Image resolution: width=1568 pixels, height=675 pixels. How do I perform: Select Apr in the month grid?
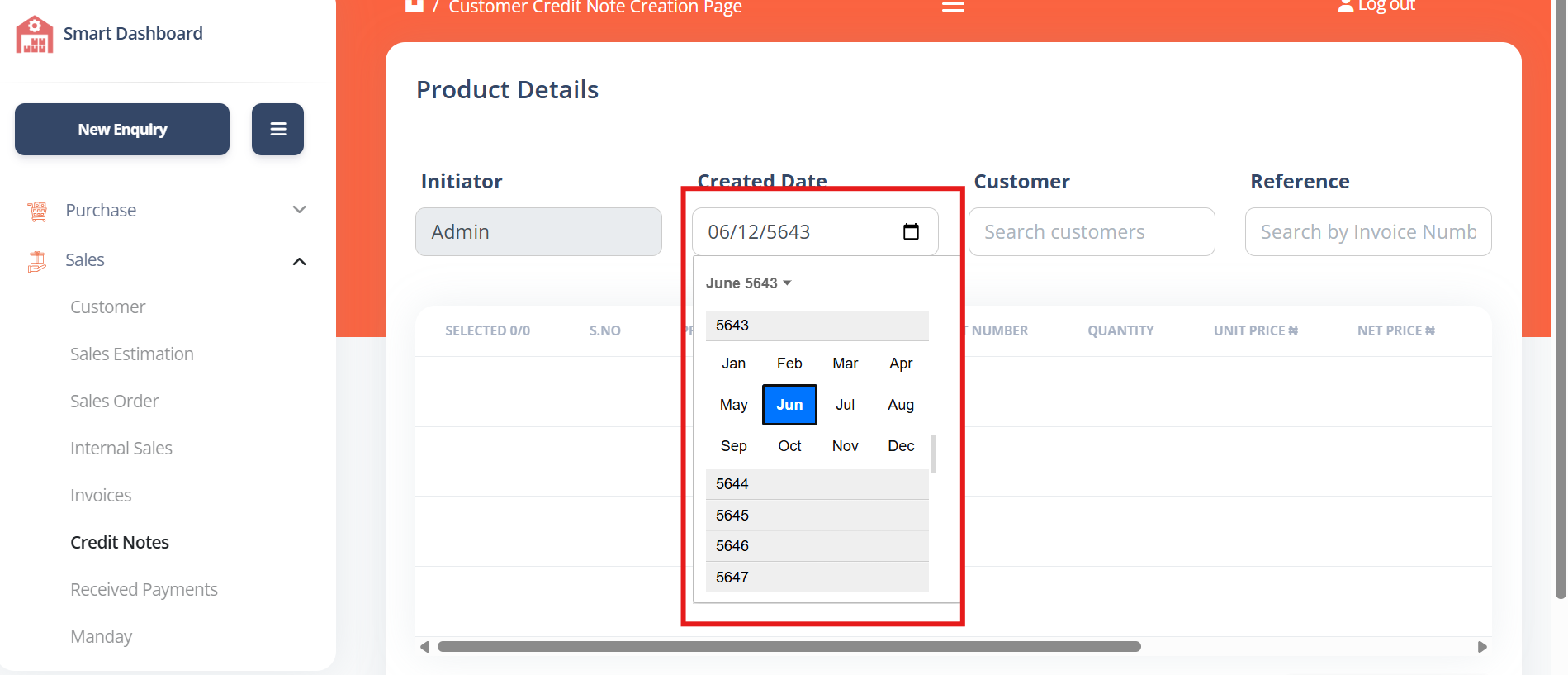(901, 364)
